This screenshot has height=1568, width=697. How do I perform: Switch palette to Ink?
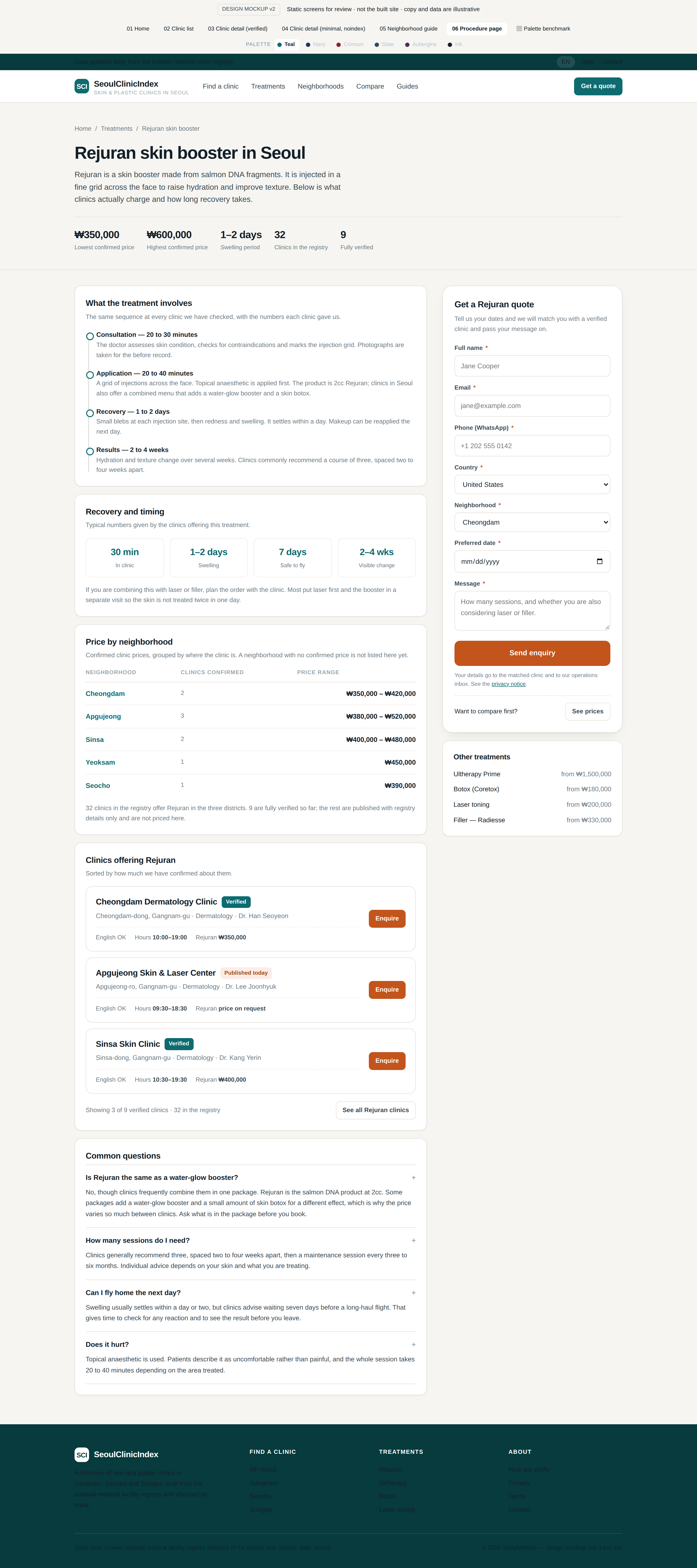pos(455,45)
